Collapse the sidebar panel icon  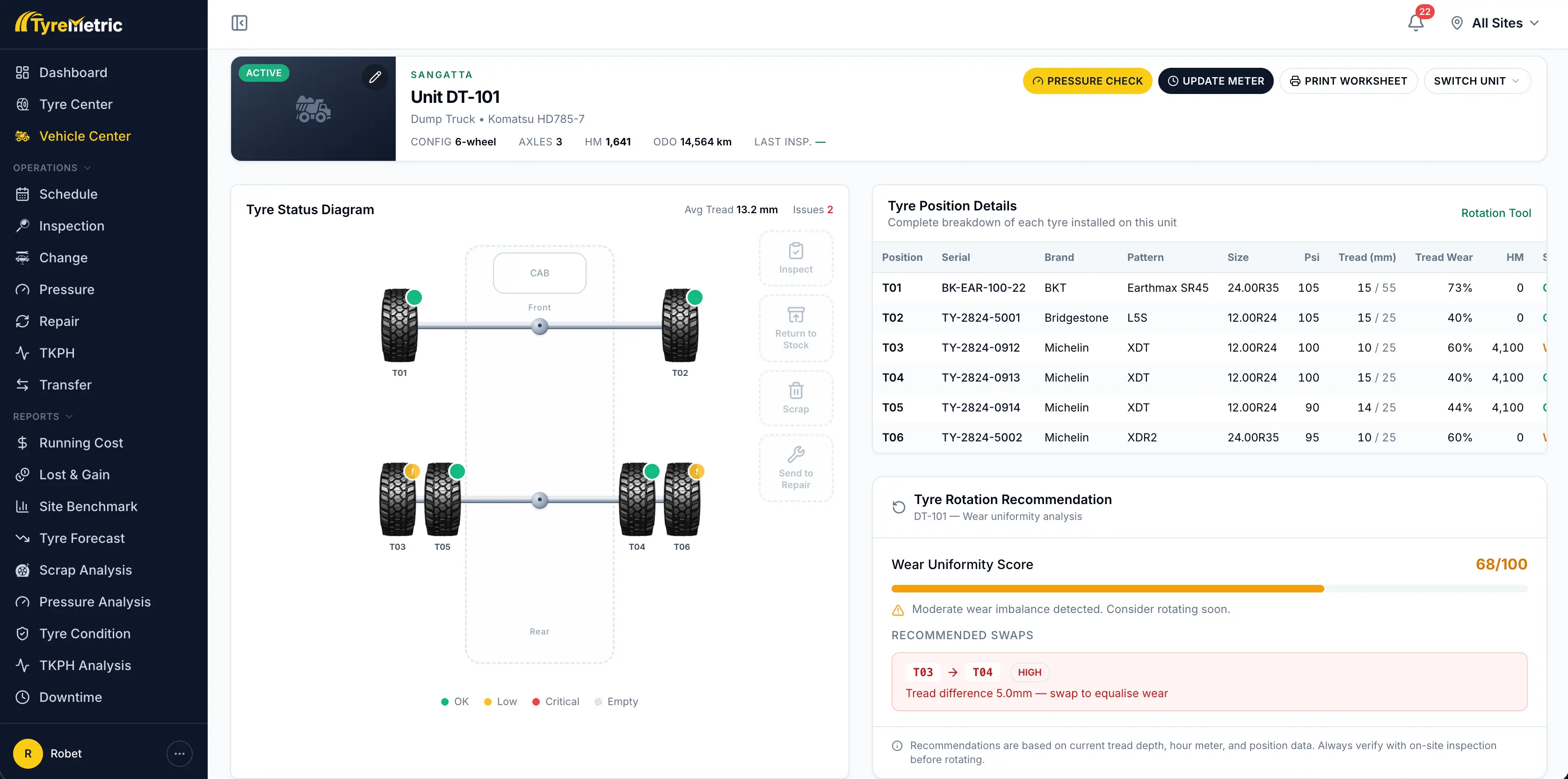click(x=239, y=23)
